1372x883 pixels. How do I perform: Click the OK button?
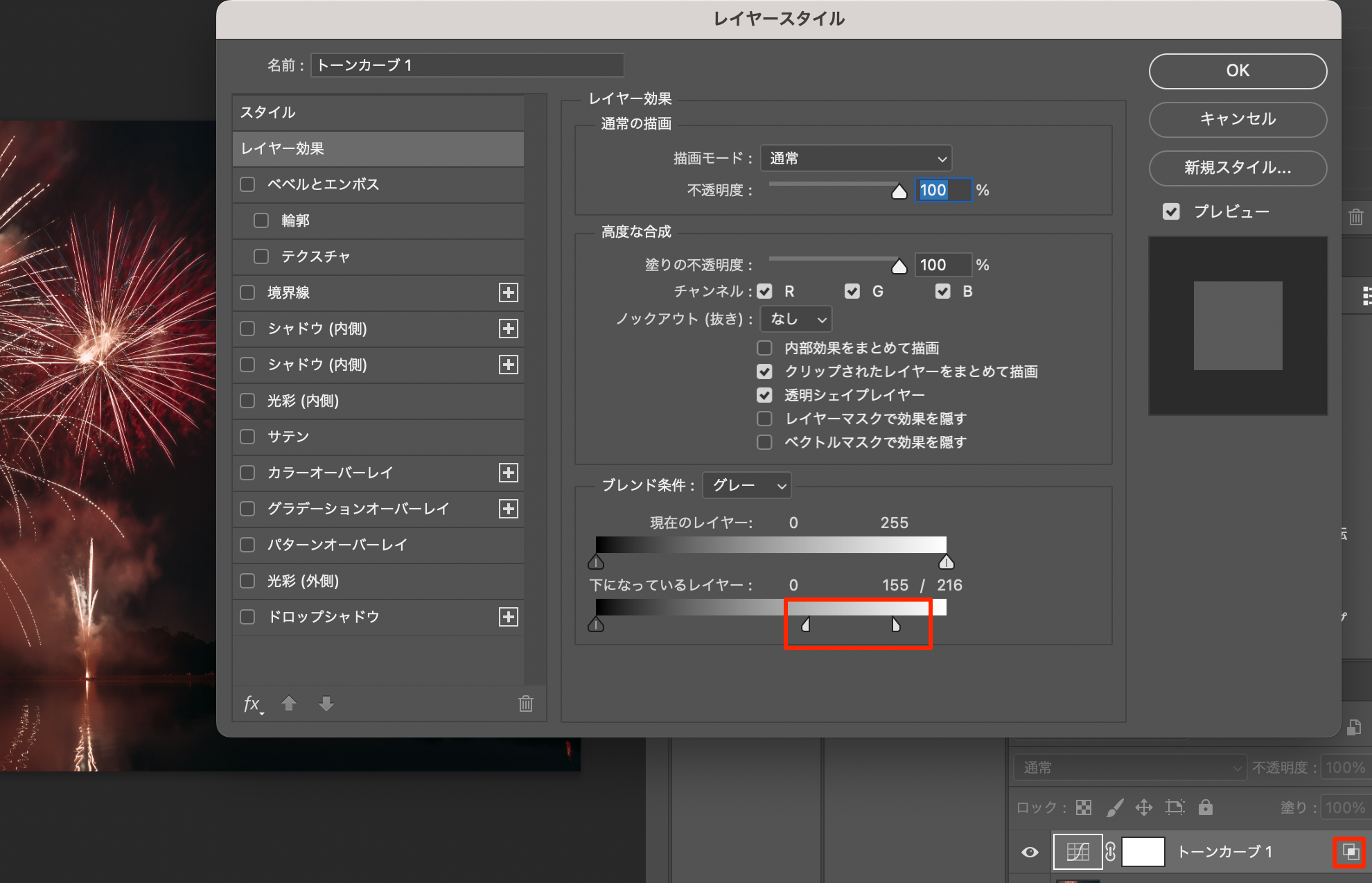pyautogui.click(x=1238, y=71)
